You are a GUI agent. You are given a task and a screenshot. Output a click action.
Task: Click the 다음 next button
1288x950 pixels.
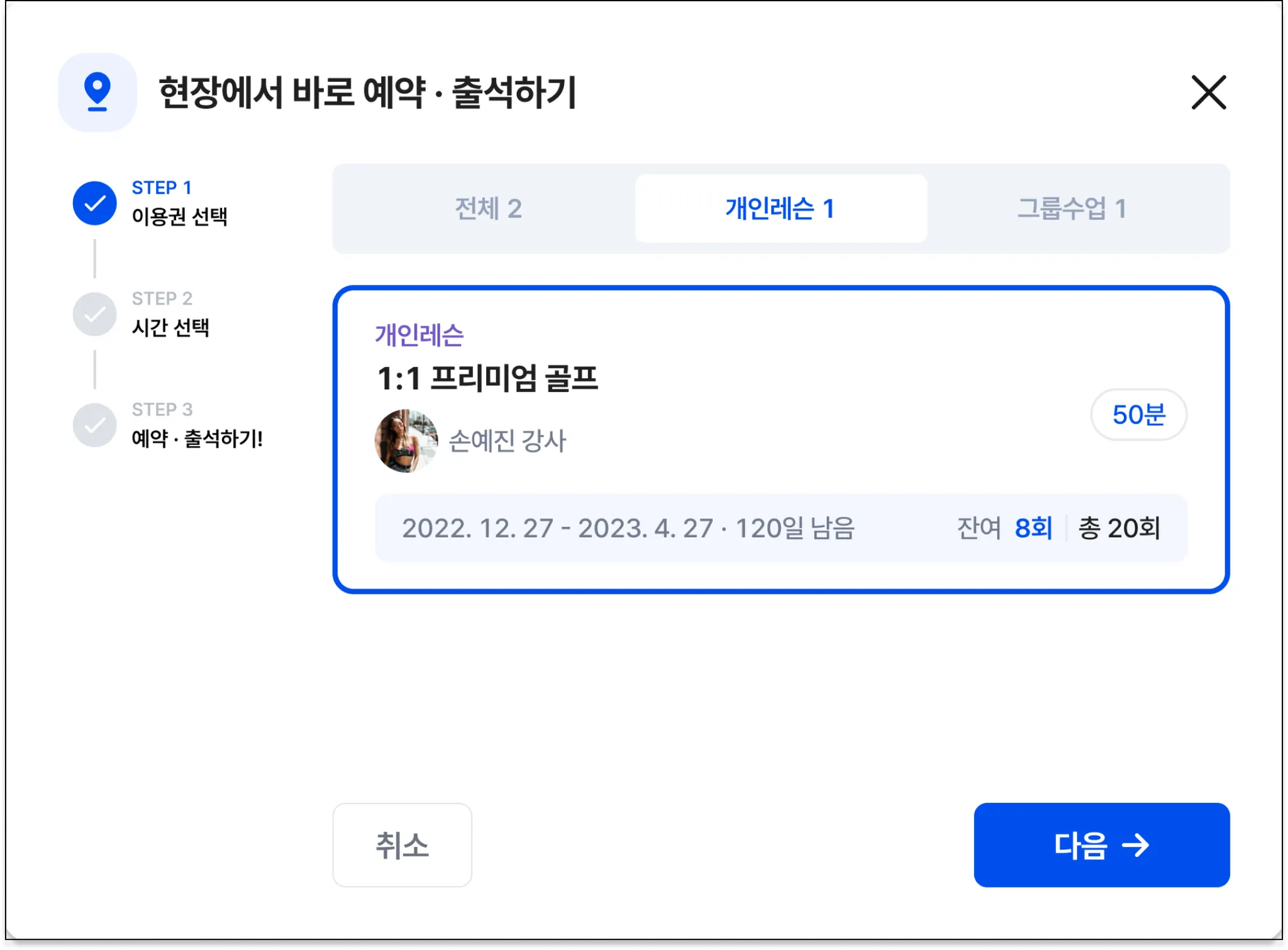coord(1101,844)
